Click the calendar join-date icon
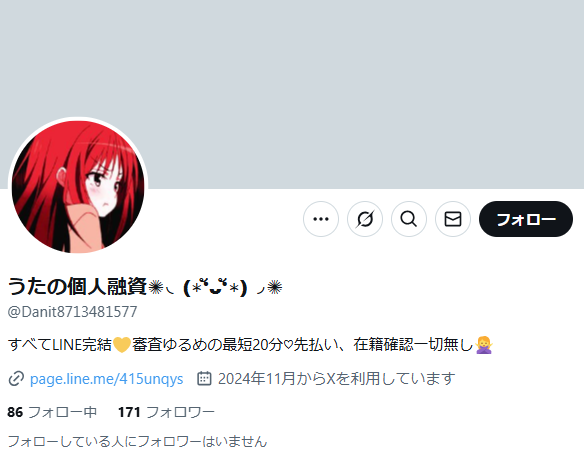The image size is (584, 468). click(204, 379)
